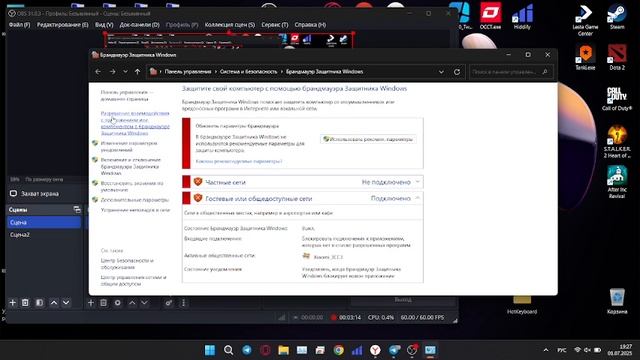Pop out the OBS Сцены dock
Screen dimensions: 640x360
77,209
